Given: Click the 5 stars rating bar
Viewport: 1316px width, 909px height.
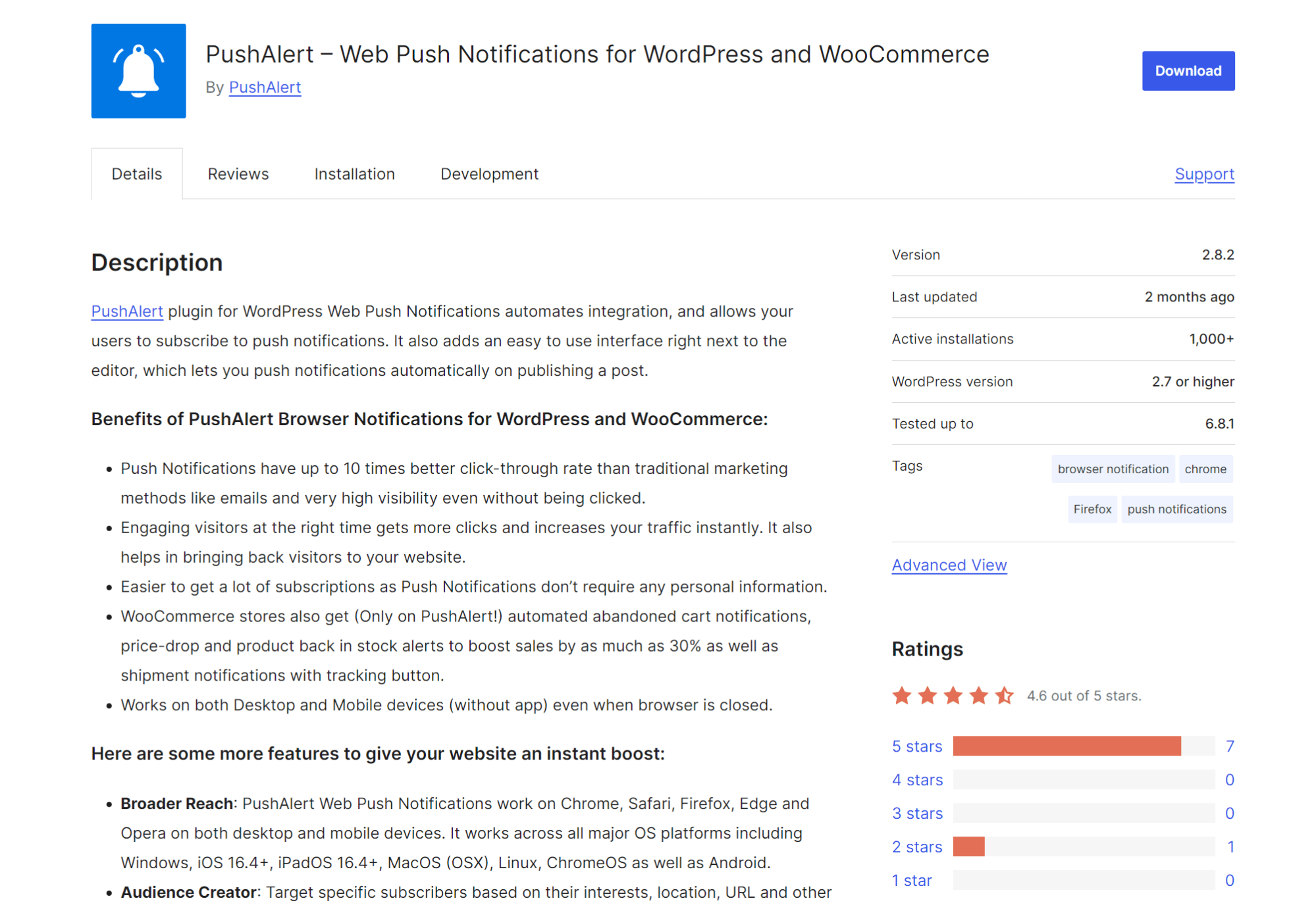Looking at the screenshot, I should pyautogui.click(x=1084, y=746).
